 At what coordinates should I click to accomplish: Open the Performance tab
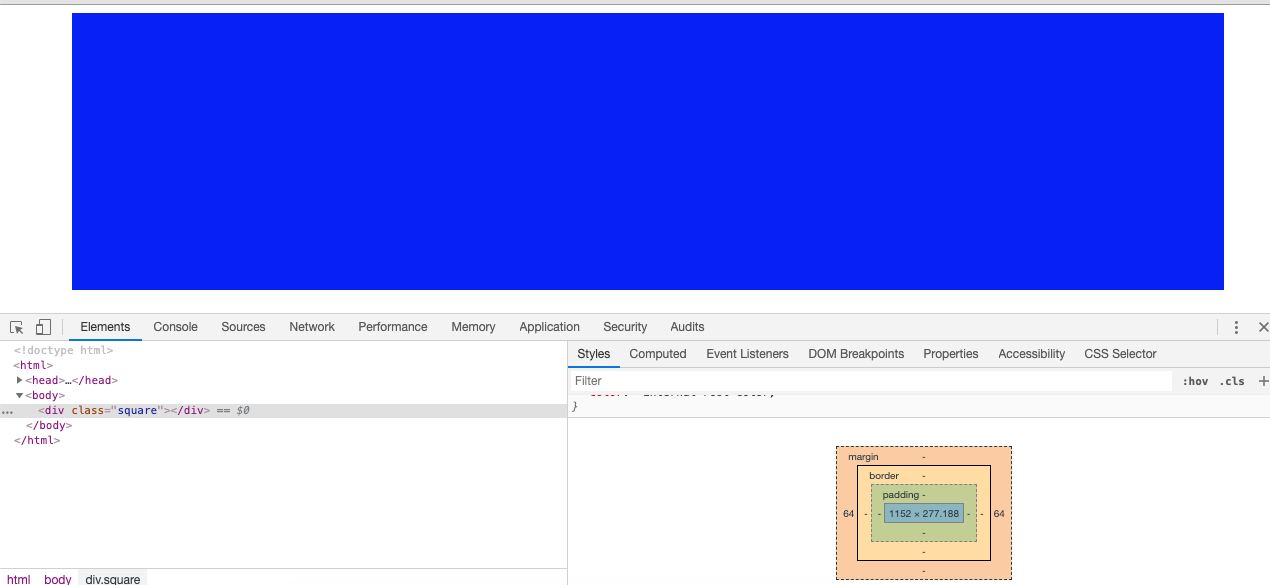(x=393, y=327)
